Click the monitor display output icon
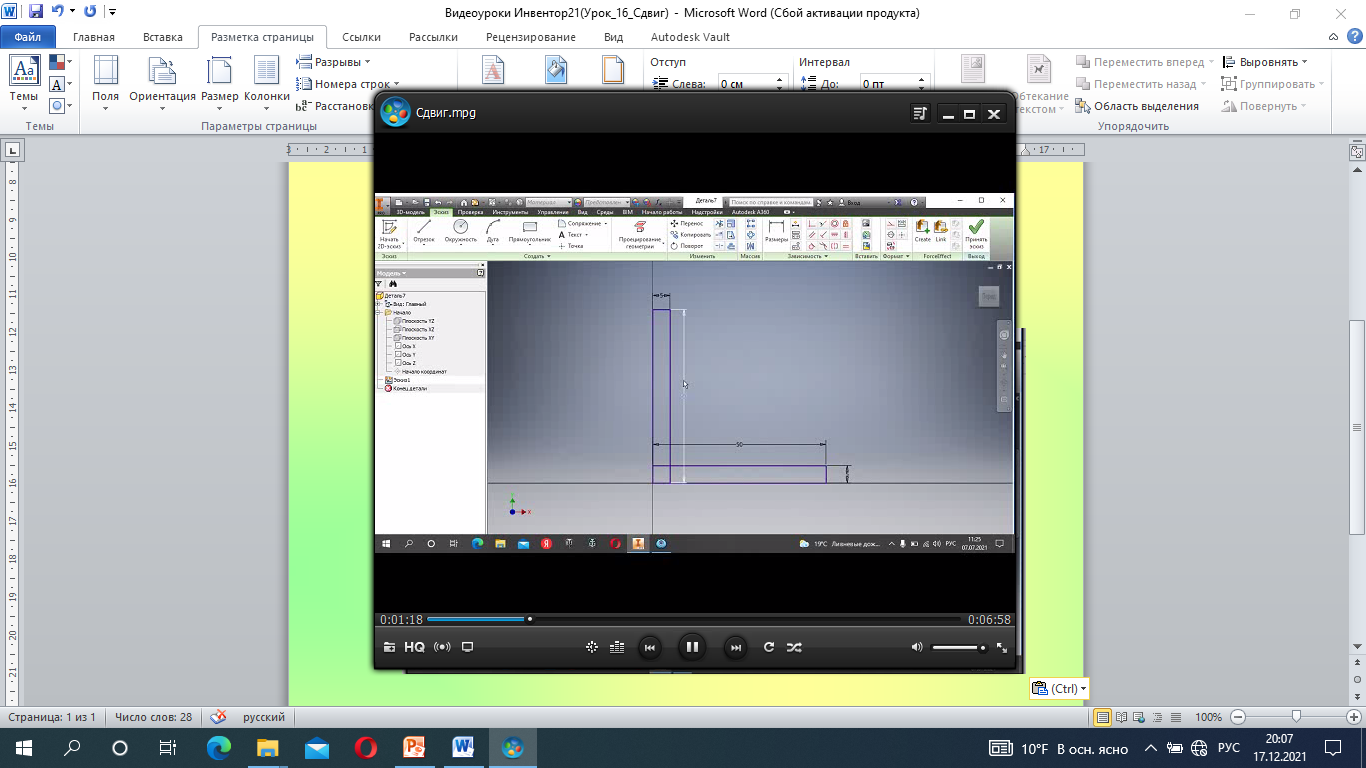 (x=467, y=647)
